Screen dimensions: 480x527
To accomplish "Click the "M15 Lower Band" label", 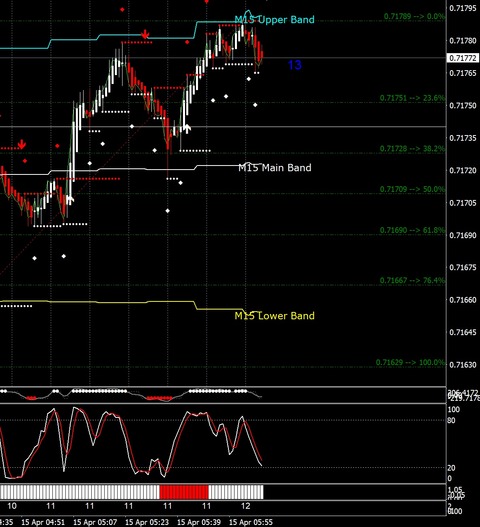I will click(274, 316).
